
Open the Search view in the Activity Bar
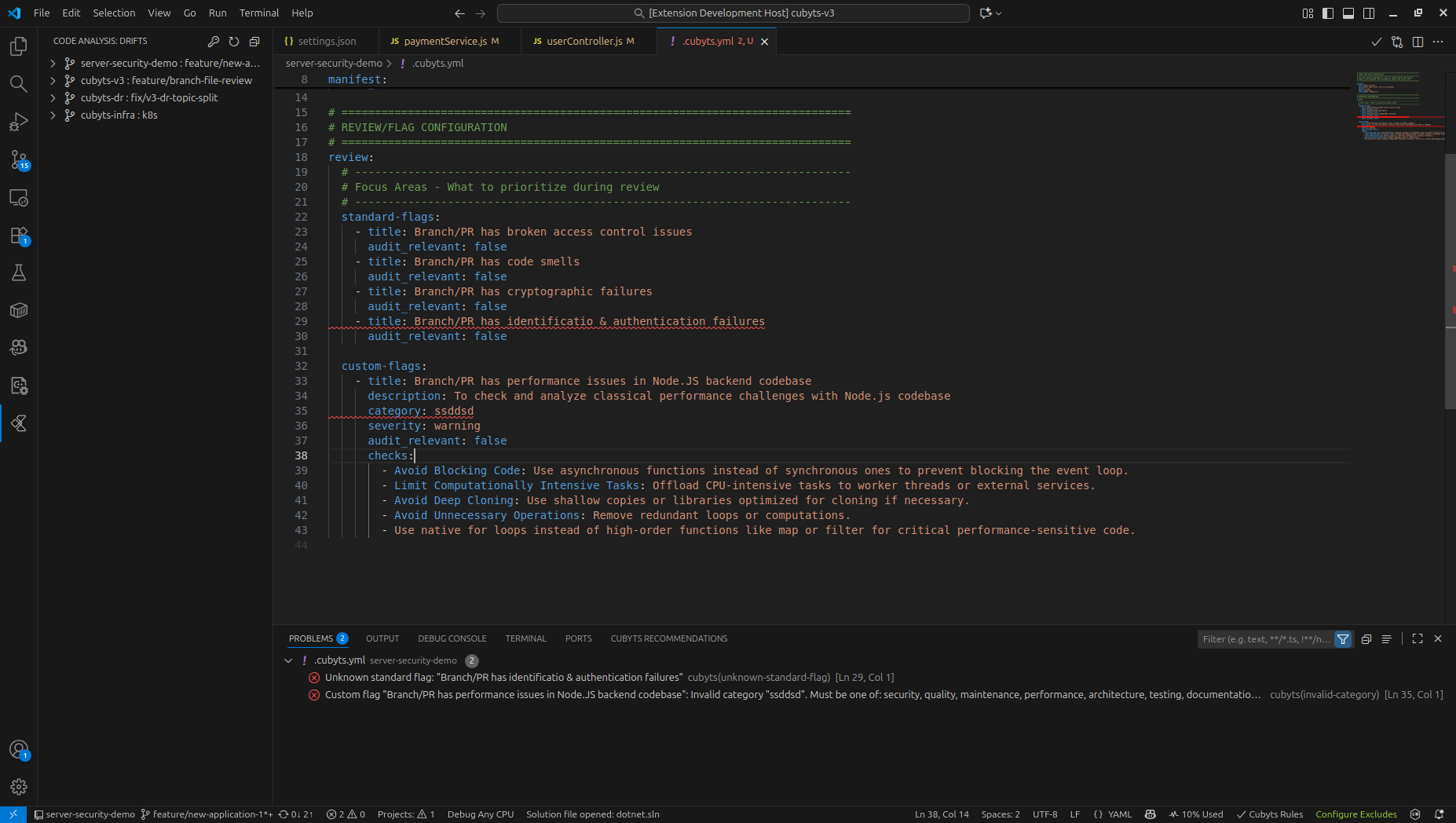point(19,84)
